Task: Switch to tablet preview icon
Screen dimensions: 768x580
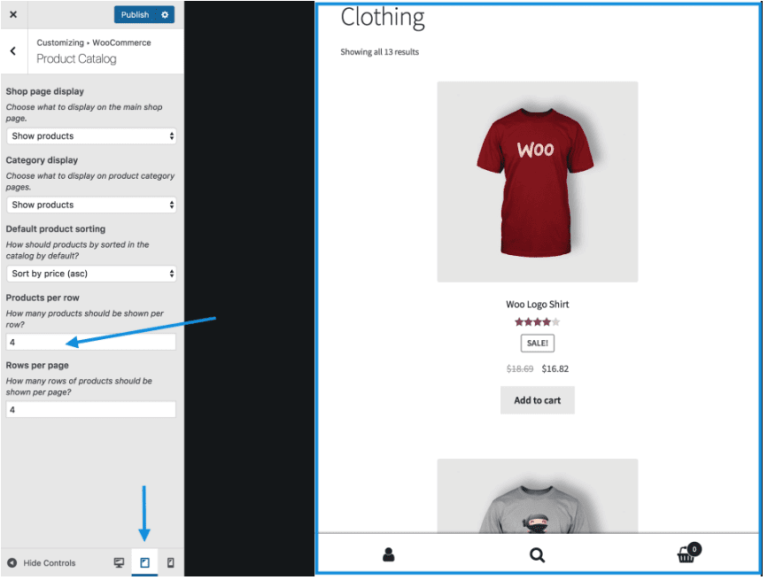Action: pyautogui.click(x=145, y=563)
